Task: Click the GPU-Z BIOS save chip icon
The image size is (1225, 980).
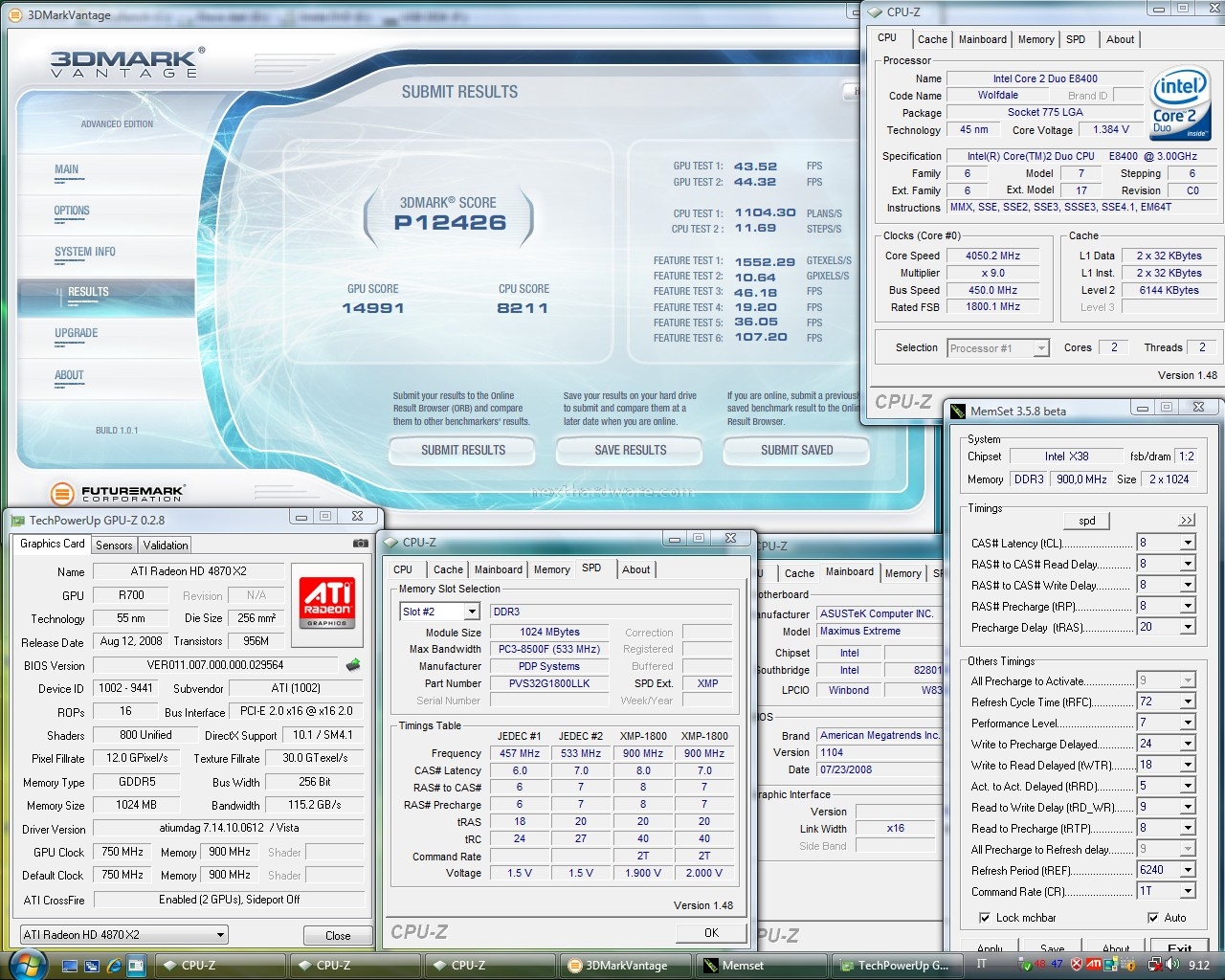Action: [353, 665]
